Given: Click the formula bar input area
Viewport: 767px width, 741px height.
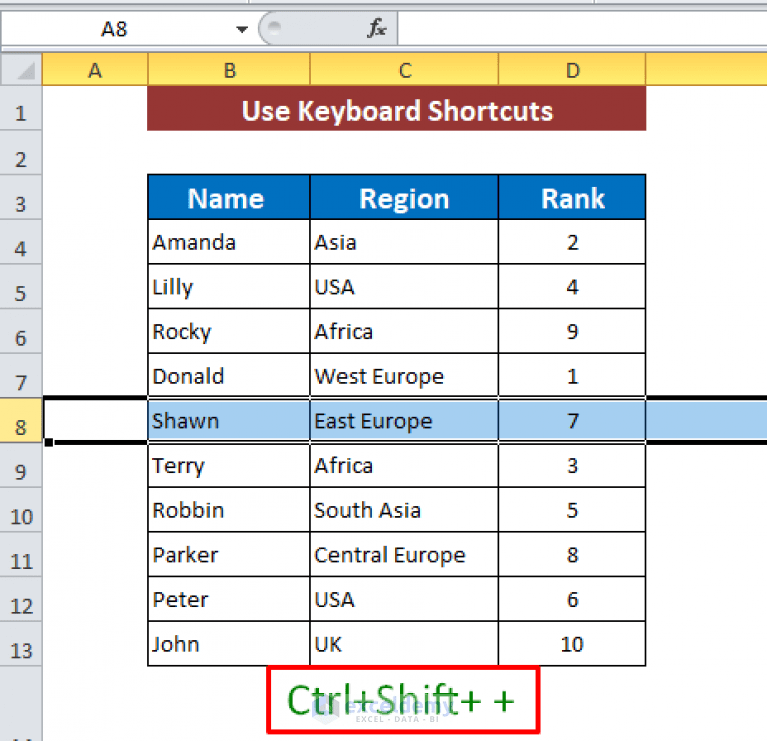Looking at the screenshot, I should tap(582, 29).
